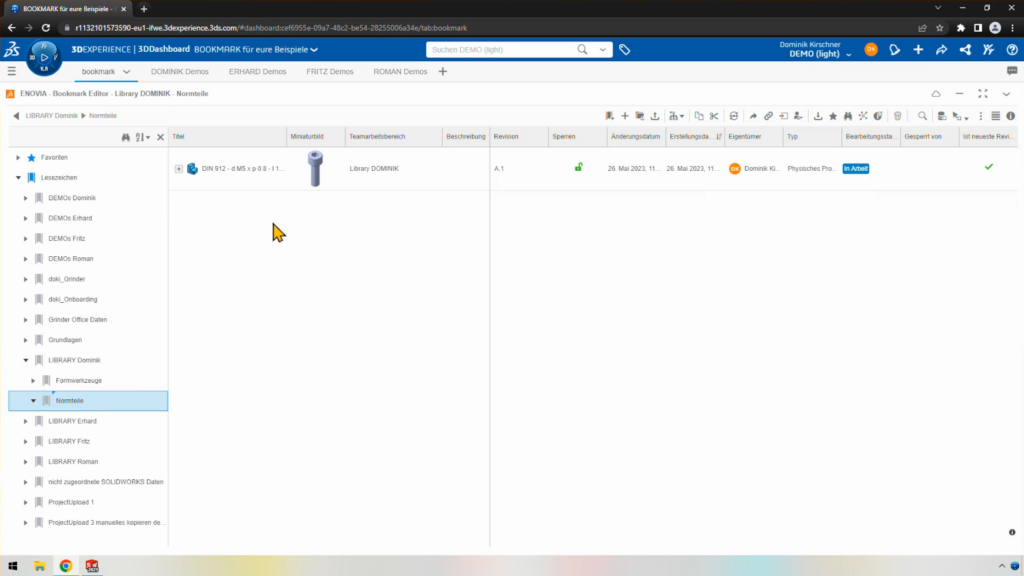
Task: Toggle the green lock in the Sperren column
Action: pyautogui.click(x=578, y=168)
